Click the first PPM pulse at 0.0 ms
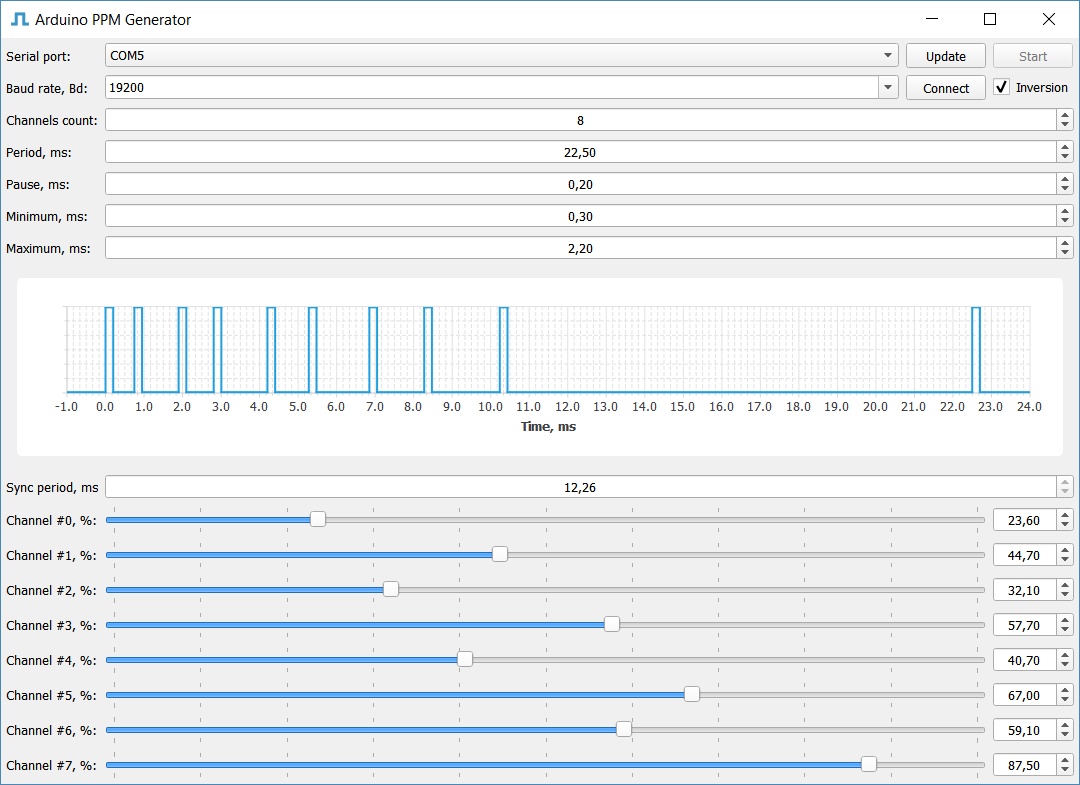This screenshot has height=785, width=1080. (109, 350)
